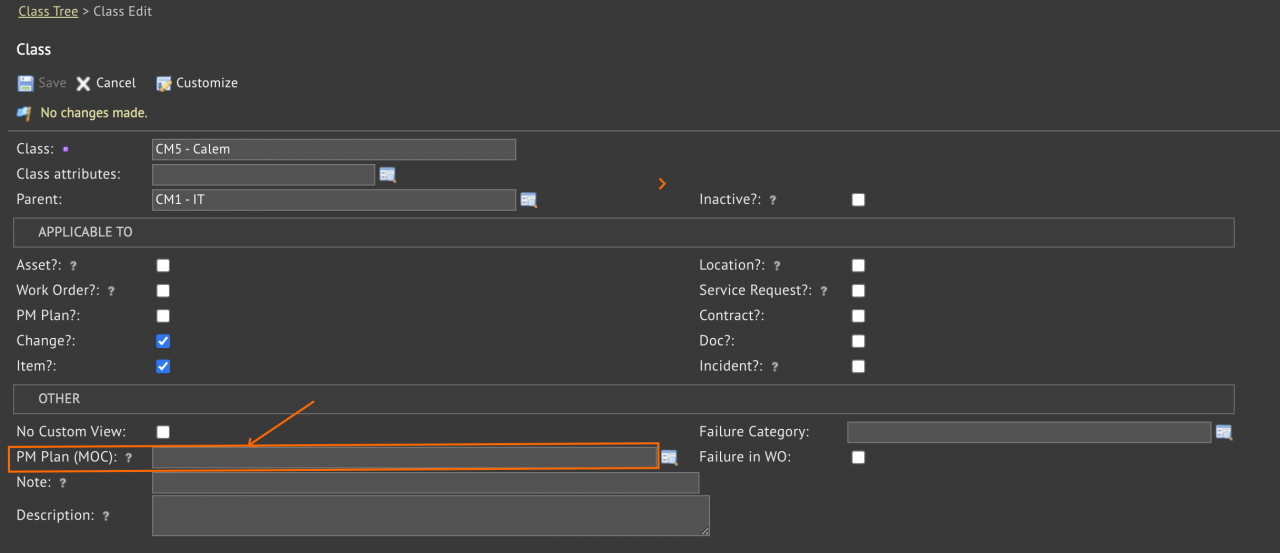Click help mark next to Inactive?

[x=773, y=200]
